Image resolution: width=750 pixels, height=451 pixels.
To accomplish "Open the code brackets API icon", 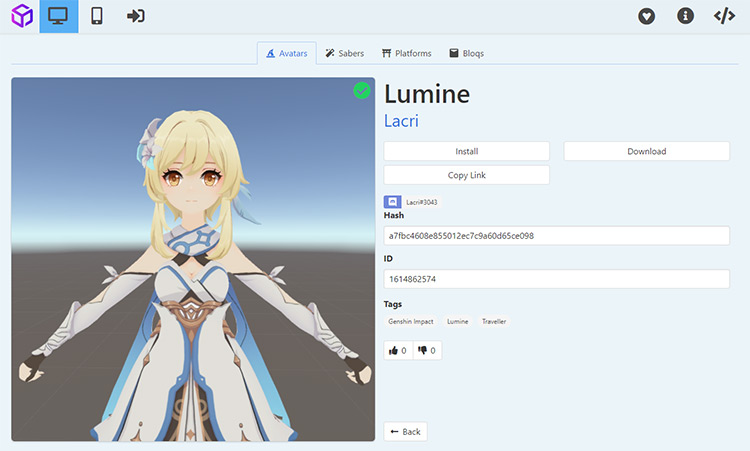I will (724, 16).
